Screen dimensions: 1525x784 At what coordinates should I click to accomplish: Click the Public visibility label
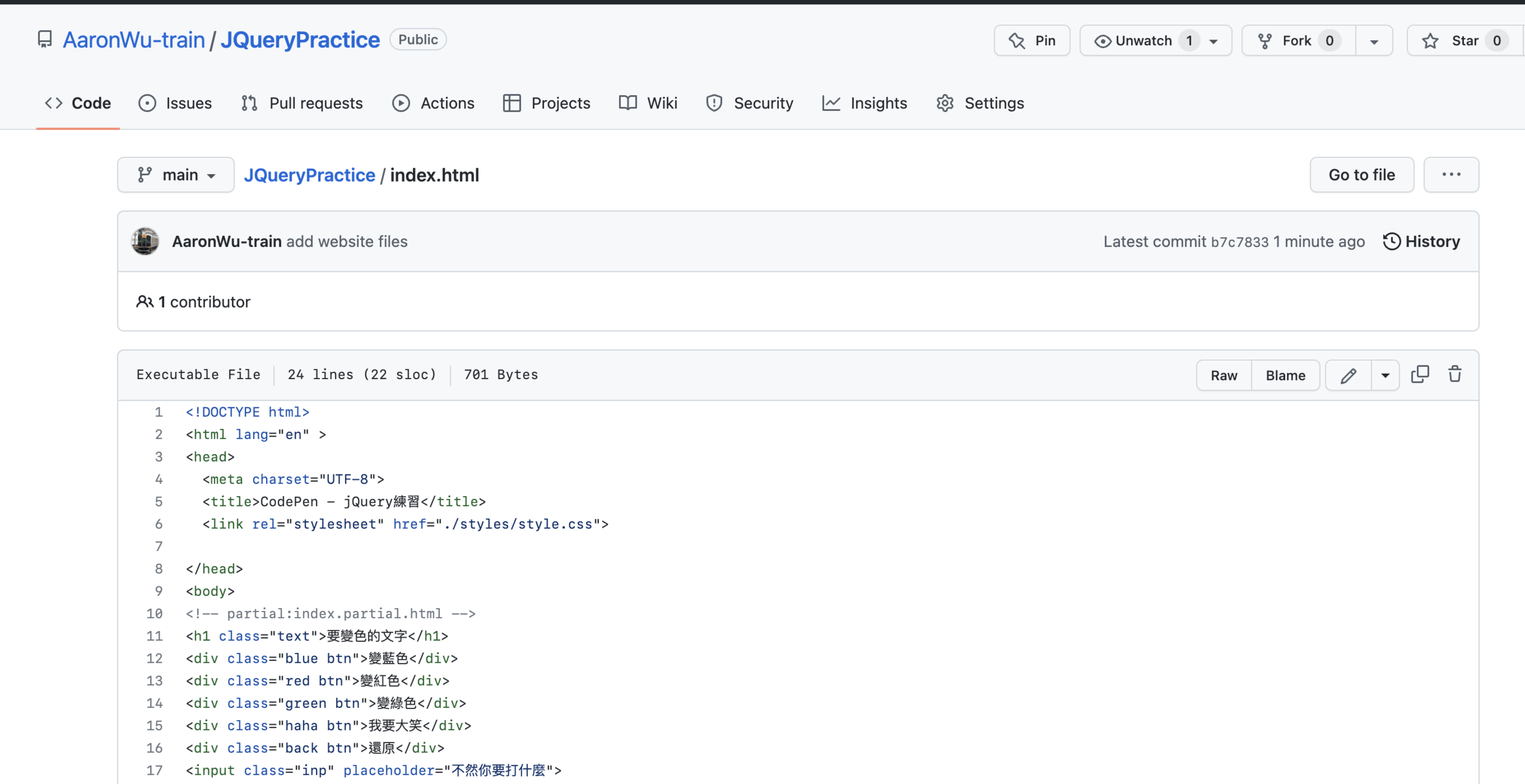point(418,40)
